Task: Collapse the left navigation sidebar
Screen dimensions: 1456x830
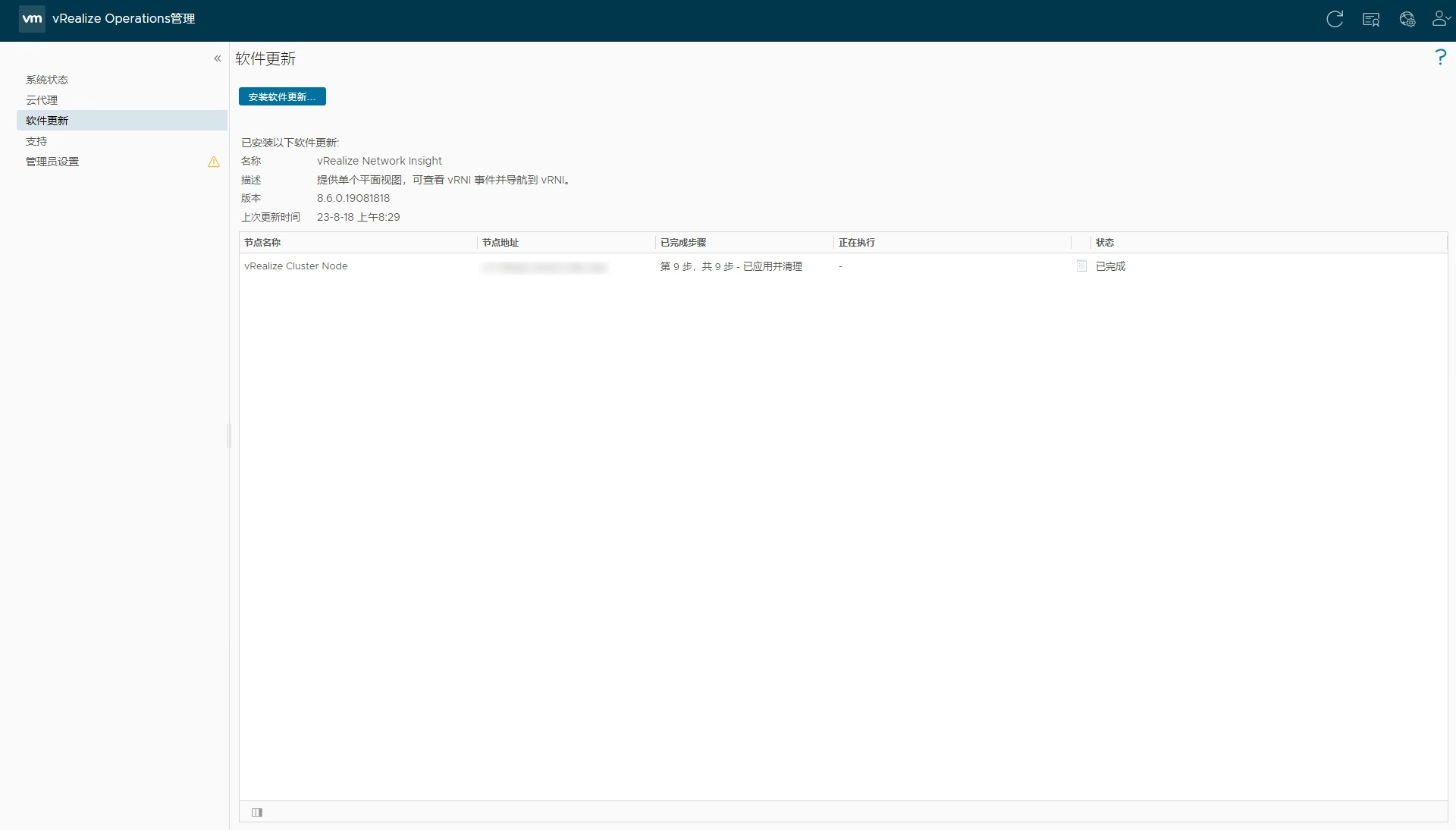Action: pyautogui.click(x=217, y=58)
